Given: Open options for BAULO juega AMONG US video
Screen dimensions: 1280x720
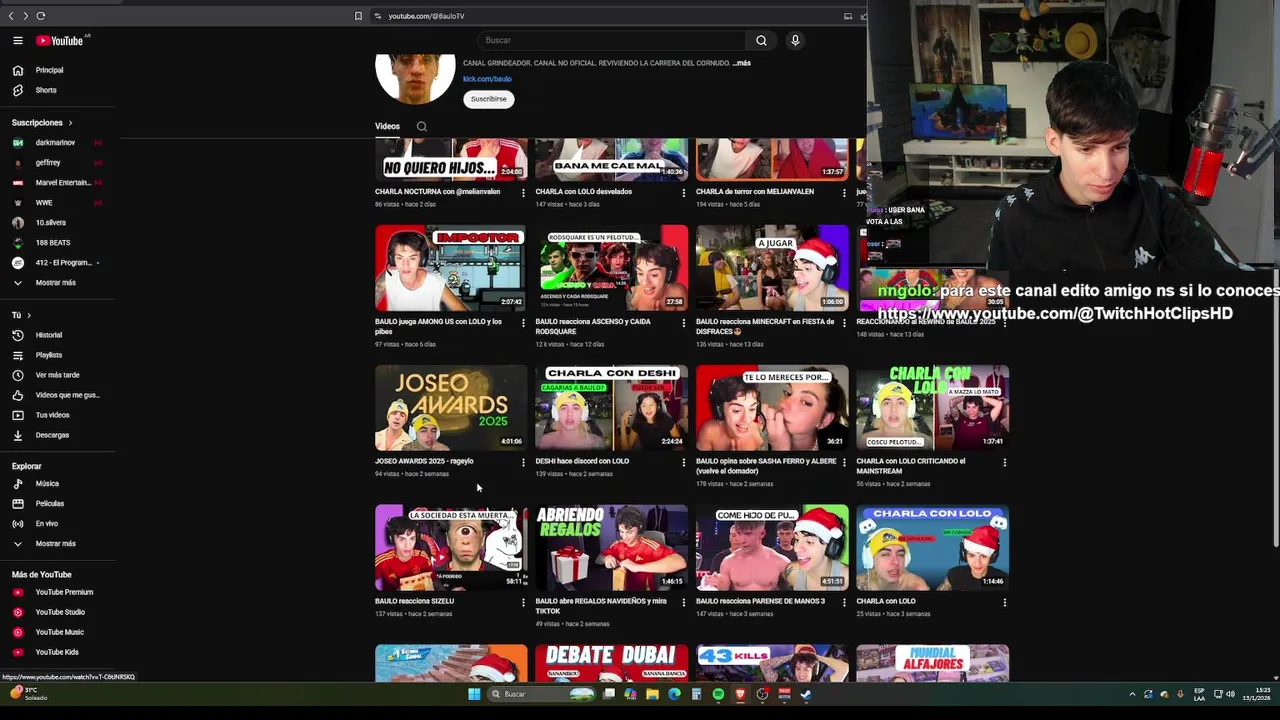Looking at the screenshot, I should coord(523,322).
